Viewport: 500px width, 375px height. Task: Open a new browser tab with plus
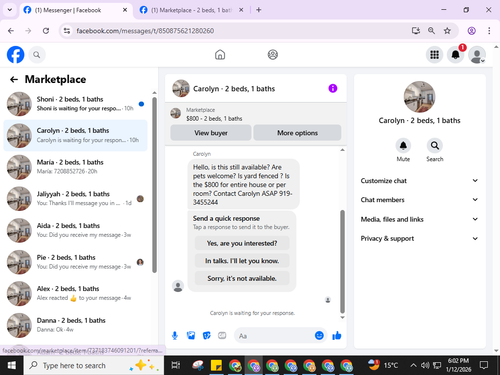coord(259,10)
